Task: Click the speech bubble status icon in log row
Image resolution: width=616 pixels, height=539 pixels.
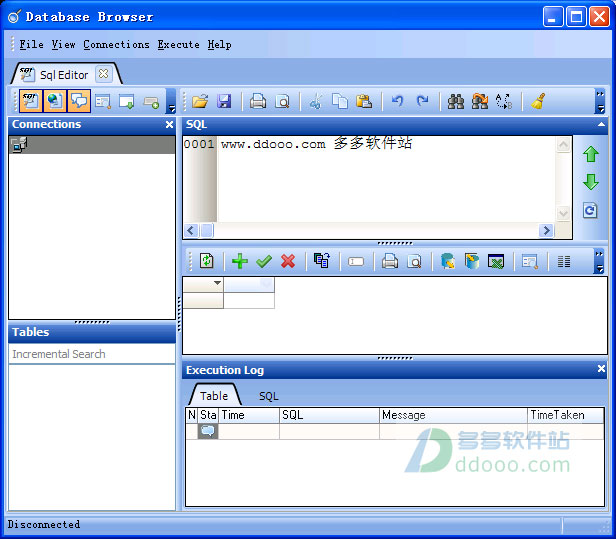Action: 208,431
